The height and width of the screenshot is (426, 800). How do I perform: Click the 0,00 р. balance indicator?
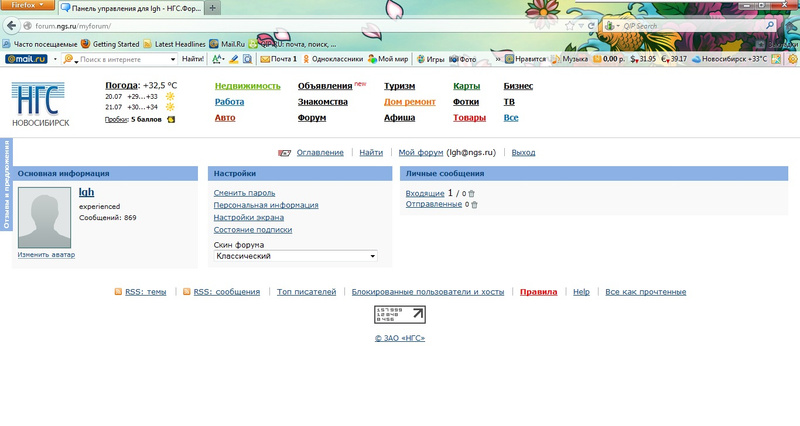[609, 59]
